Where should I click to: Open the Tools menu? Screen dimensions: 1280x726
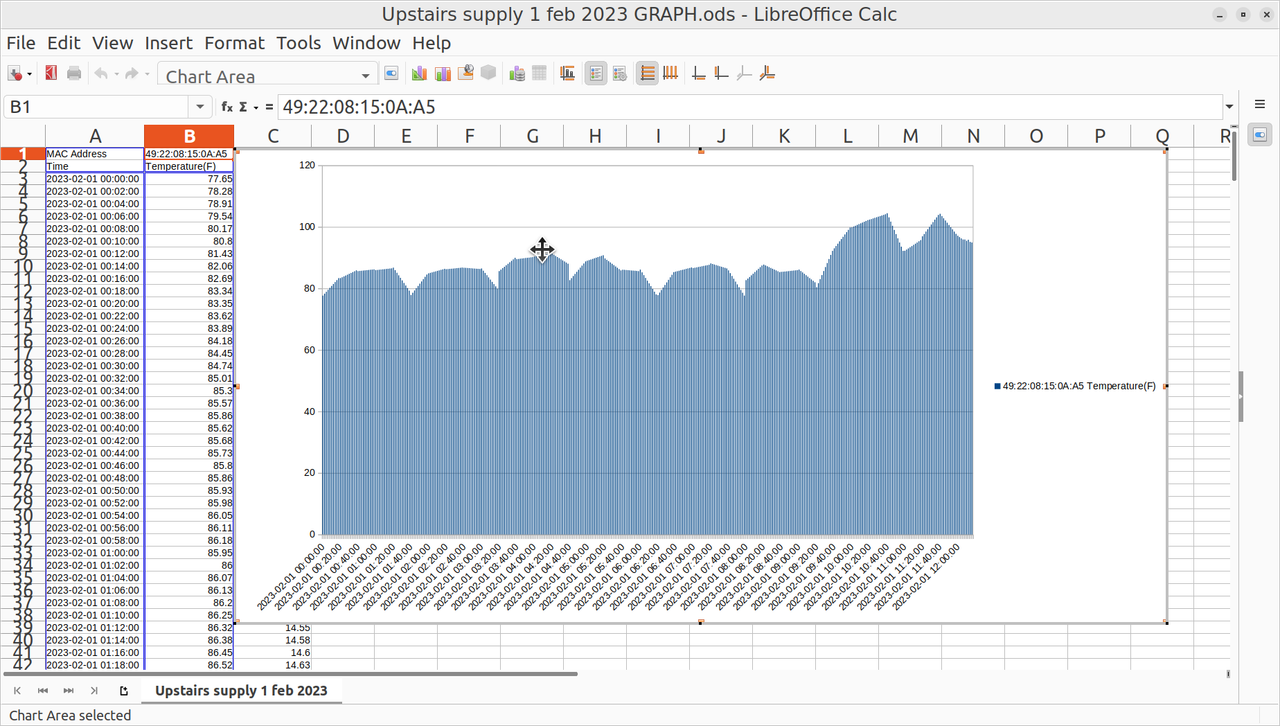[299, 43]
